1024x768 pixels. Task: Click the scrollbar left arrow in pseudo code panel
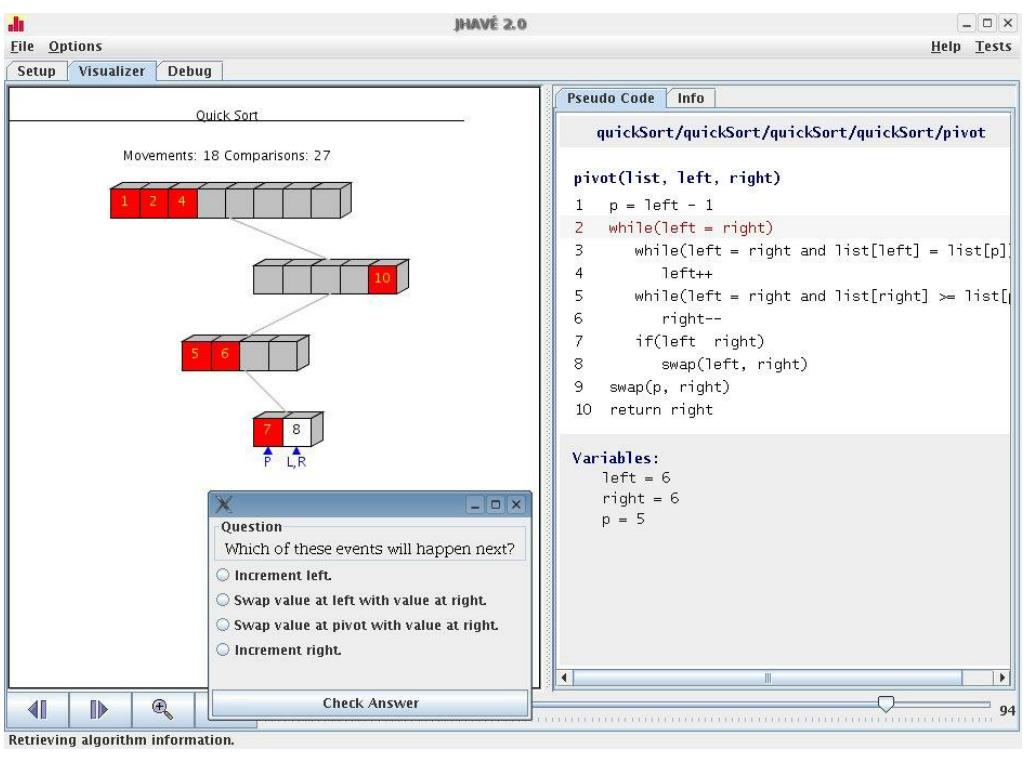564,678
